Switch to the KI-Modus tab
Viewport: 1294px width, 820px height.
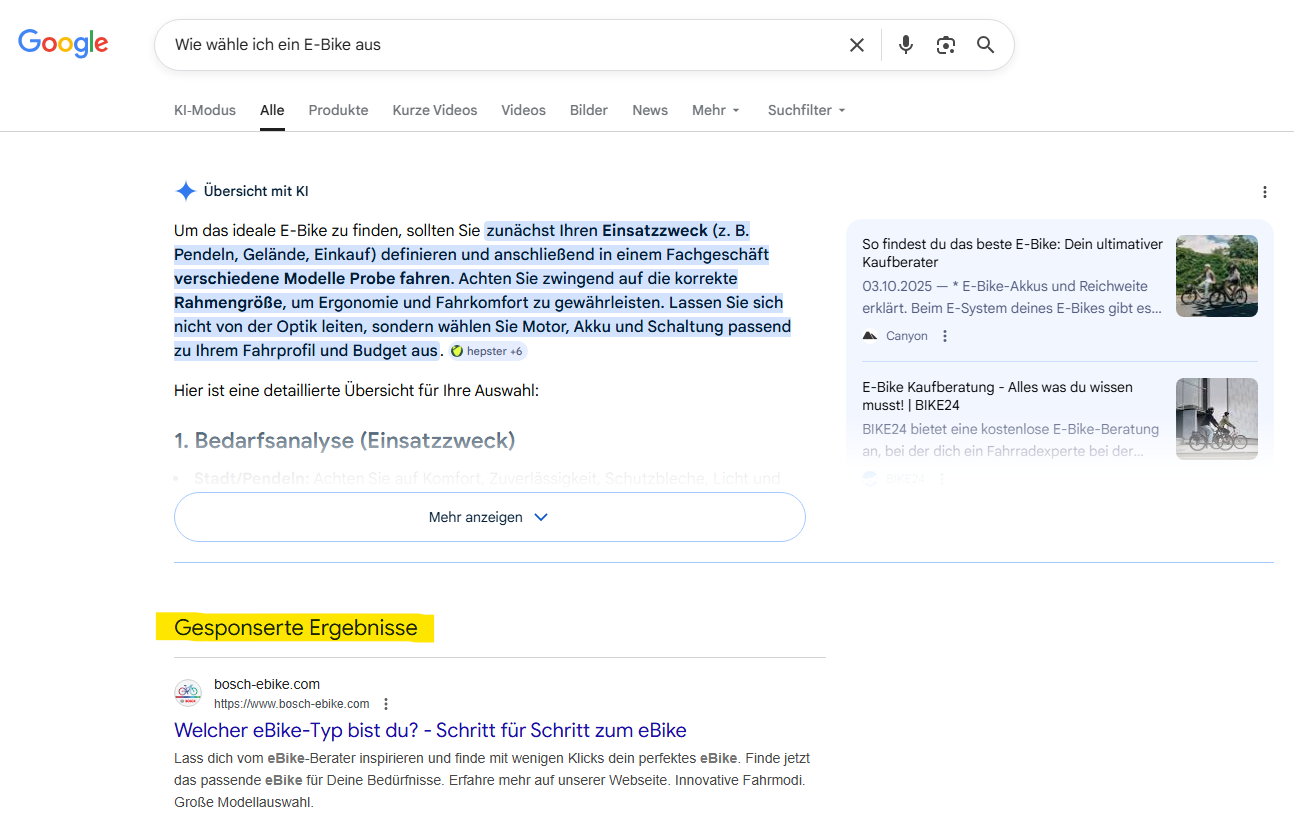coord(205,110)
